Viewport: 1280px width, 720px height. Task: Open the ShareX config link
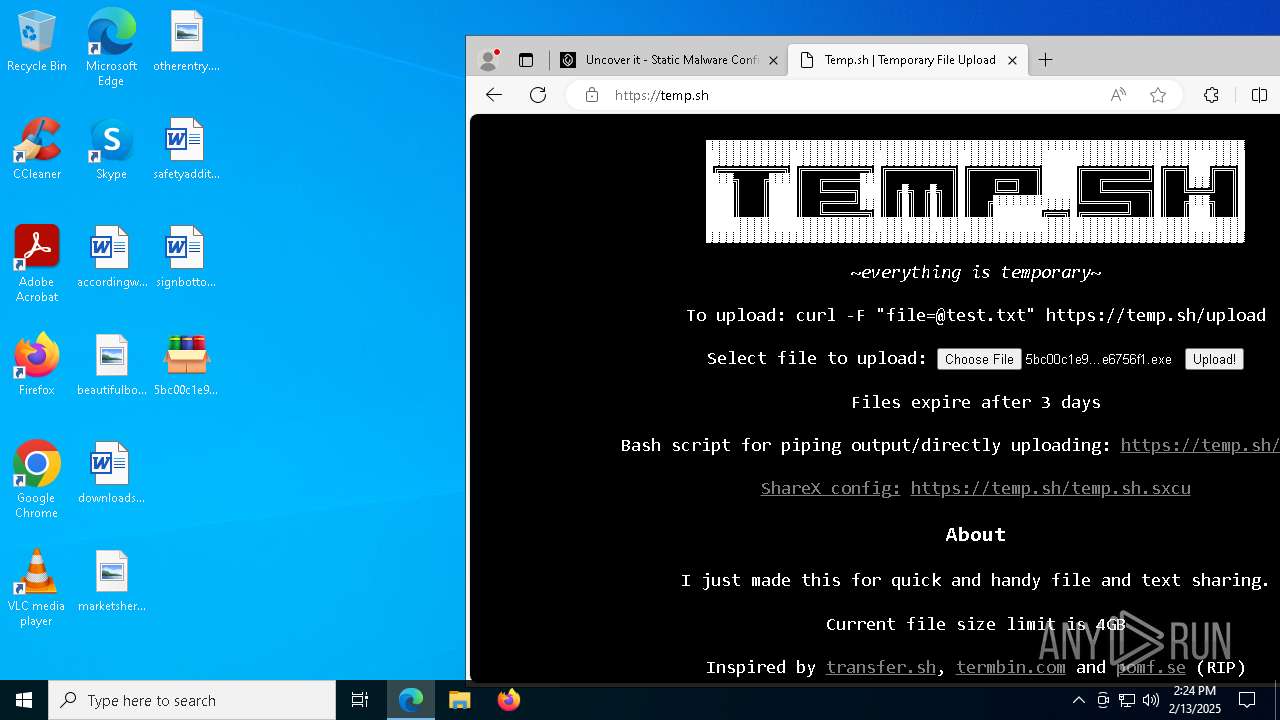(830, 488)
